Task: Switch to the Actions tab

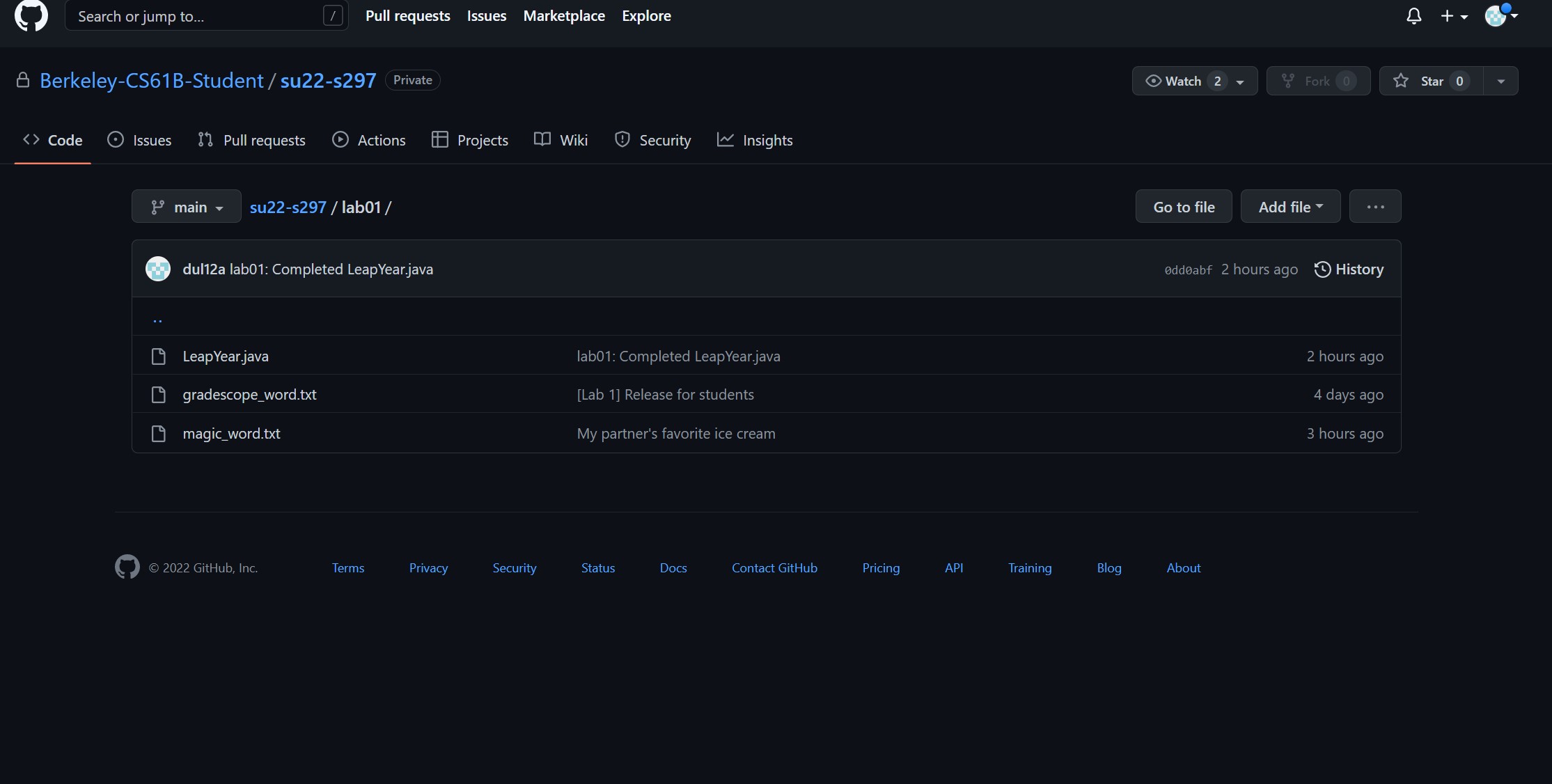Action: [369, 140]
